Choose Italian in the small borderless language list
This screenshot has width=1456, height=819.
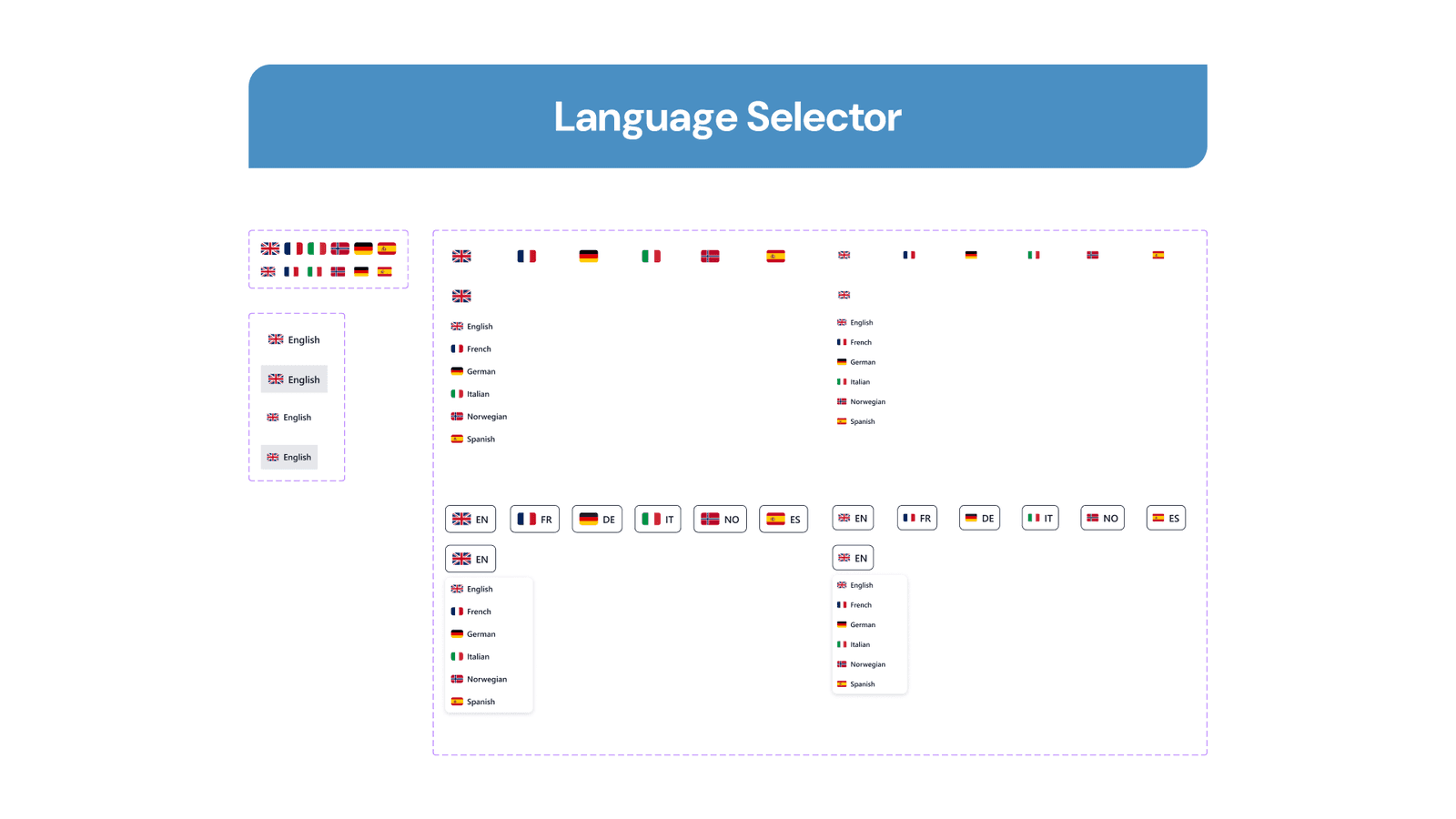[x=854, y=382]
